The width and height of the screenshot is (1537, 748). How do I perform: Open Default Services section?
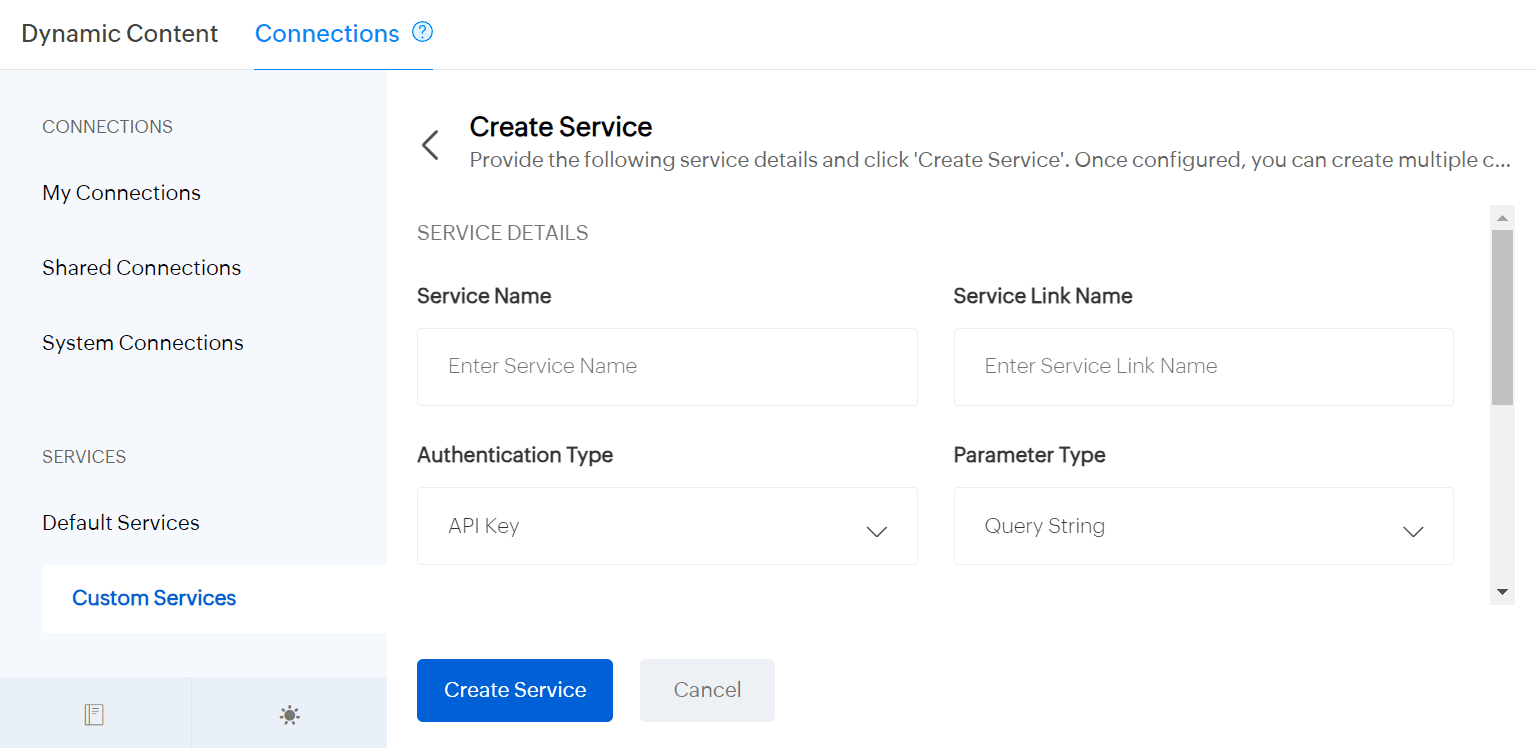[120, 523]
